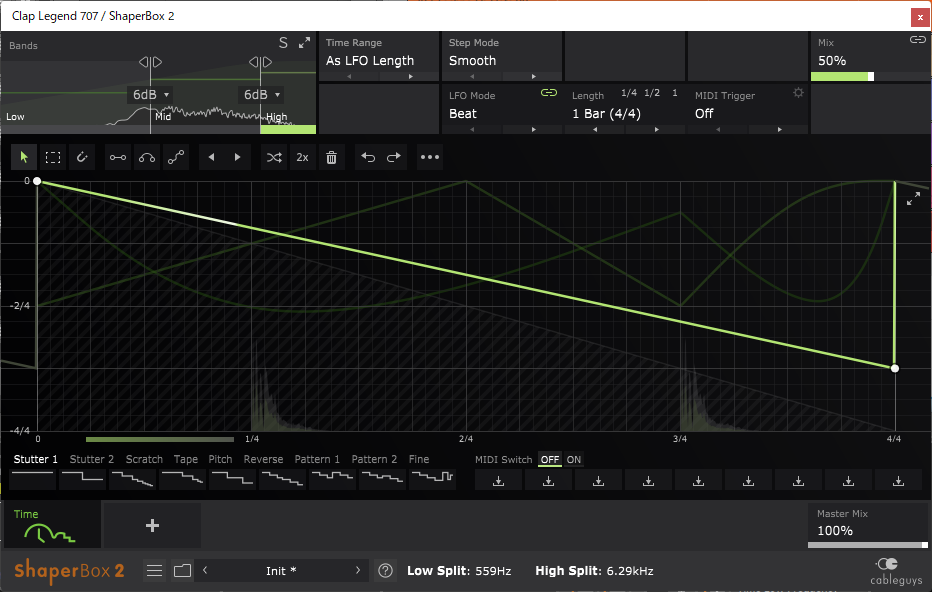Select the S-curve segment tool
Screen dimensions: 932x592
coord(176,157)
